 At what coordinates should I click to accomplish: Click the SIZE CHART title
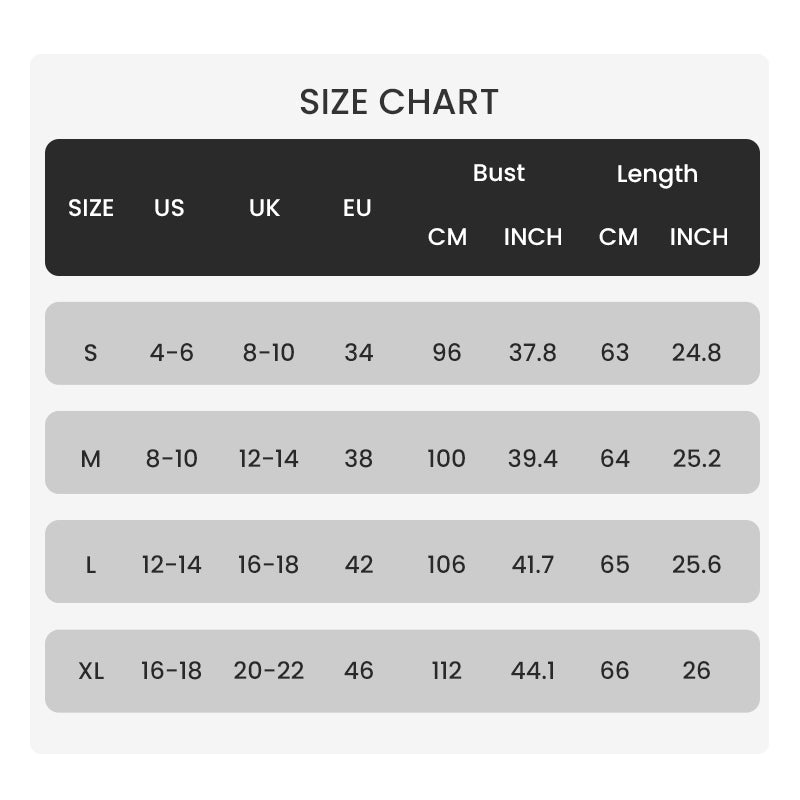click(399, 102)
